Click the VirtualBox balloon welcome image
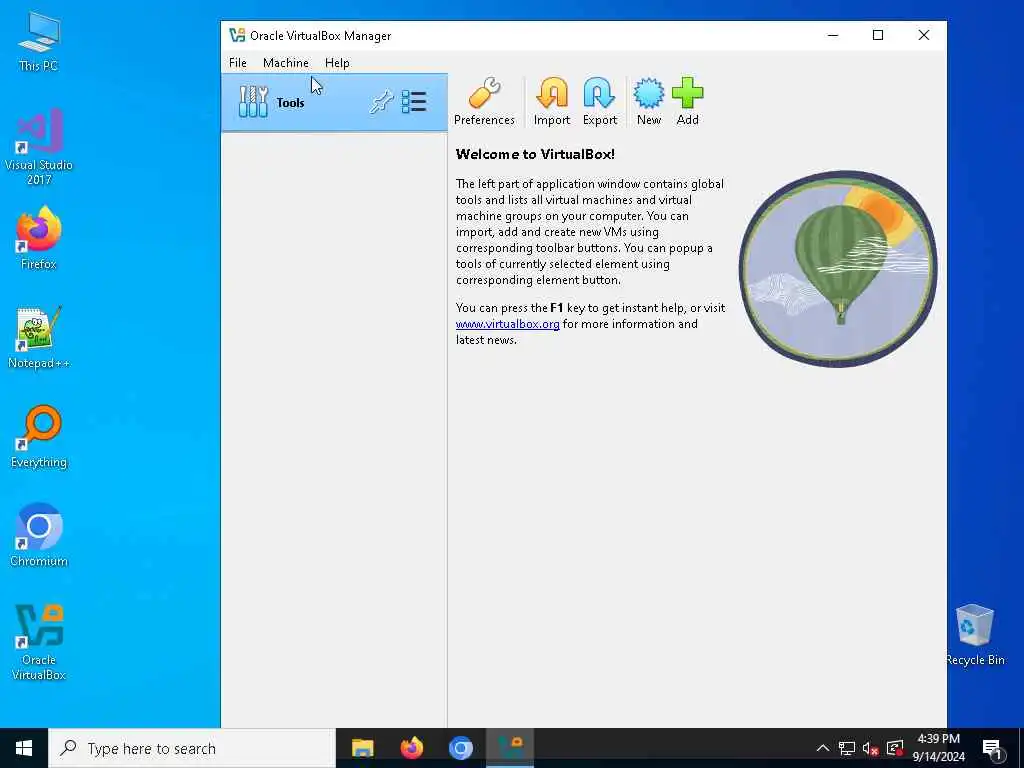1024x768 pixels. click(x=838, y=268)
